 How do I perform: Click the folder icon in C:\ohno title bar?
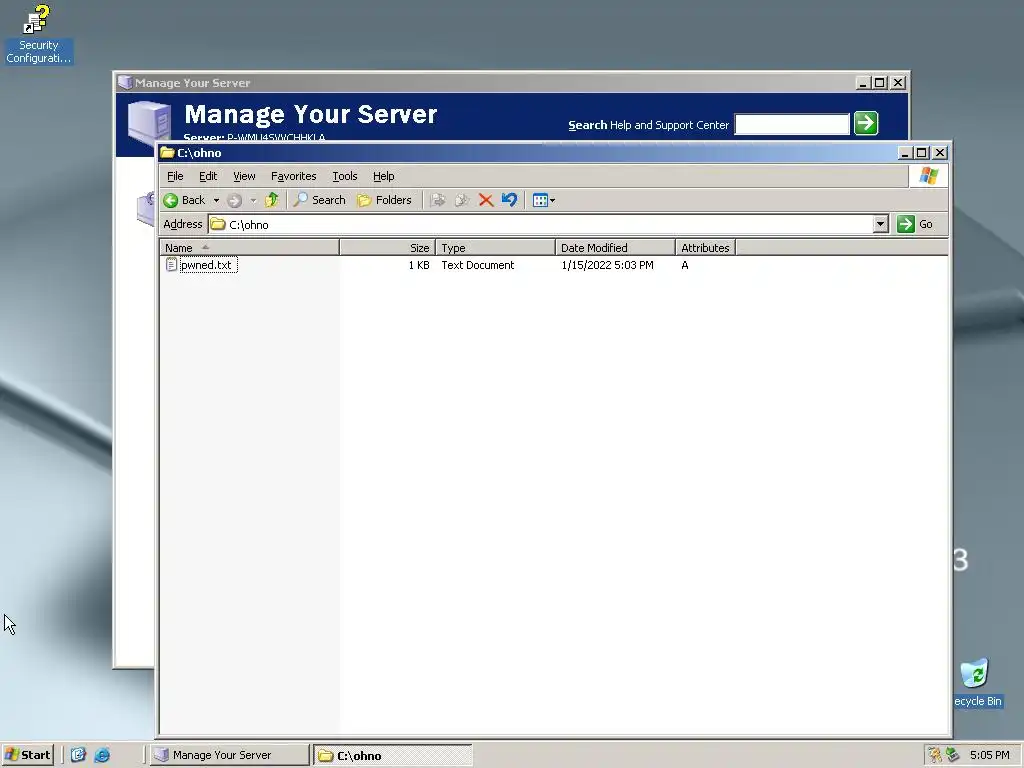(168, 153)
